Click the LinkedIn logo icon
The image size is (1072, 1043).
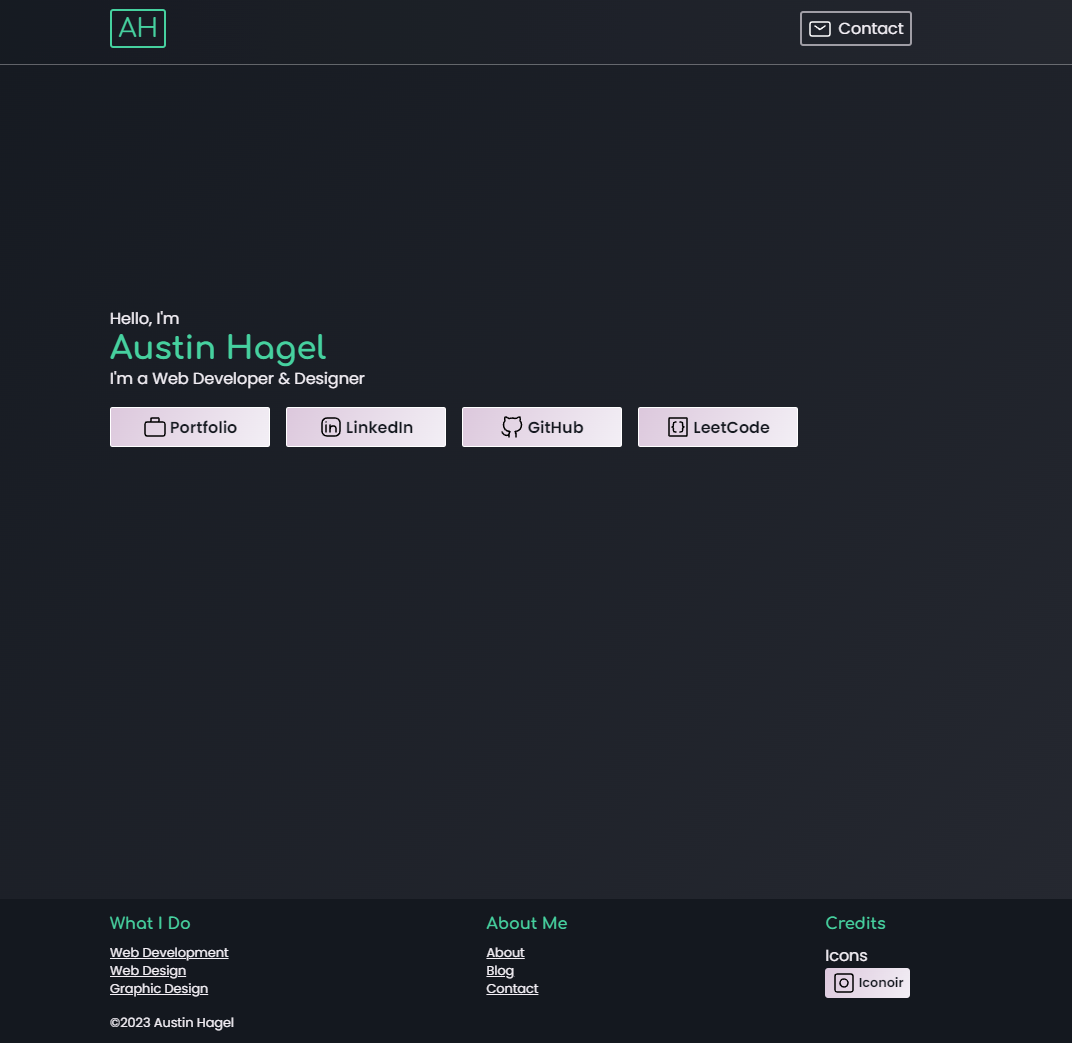pos(330,426)
